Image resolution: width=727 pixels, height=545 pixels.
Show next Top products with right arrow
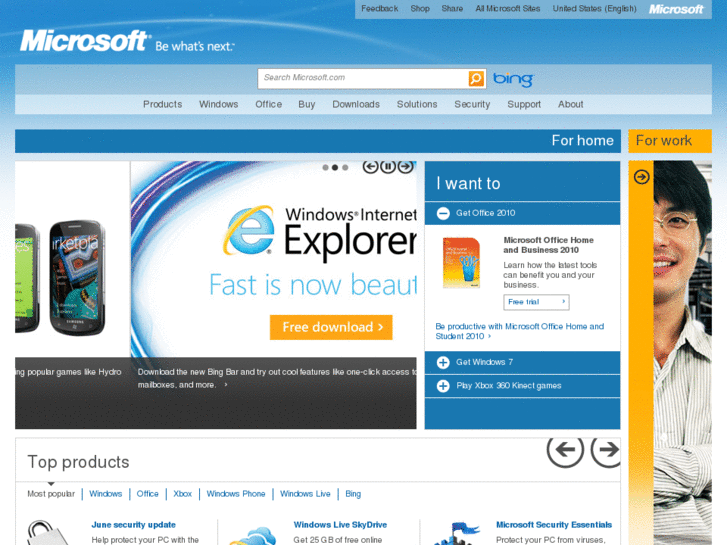pos(606,449)
